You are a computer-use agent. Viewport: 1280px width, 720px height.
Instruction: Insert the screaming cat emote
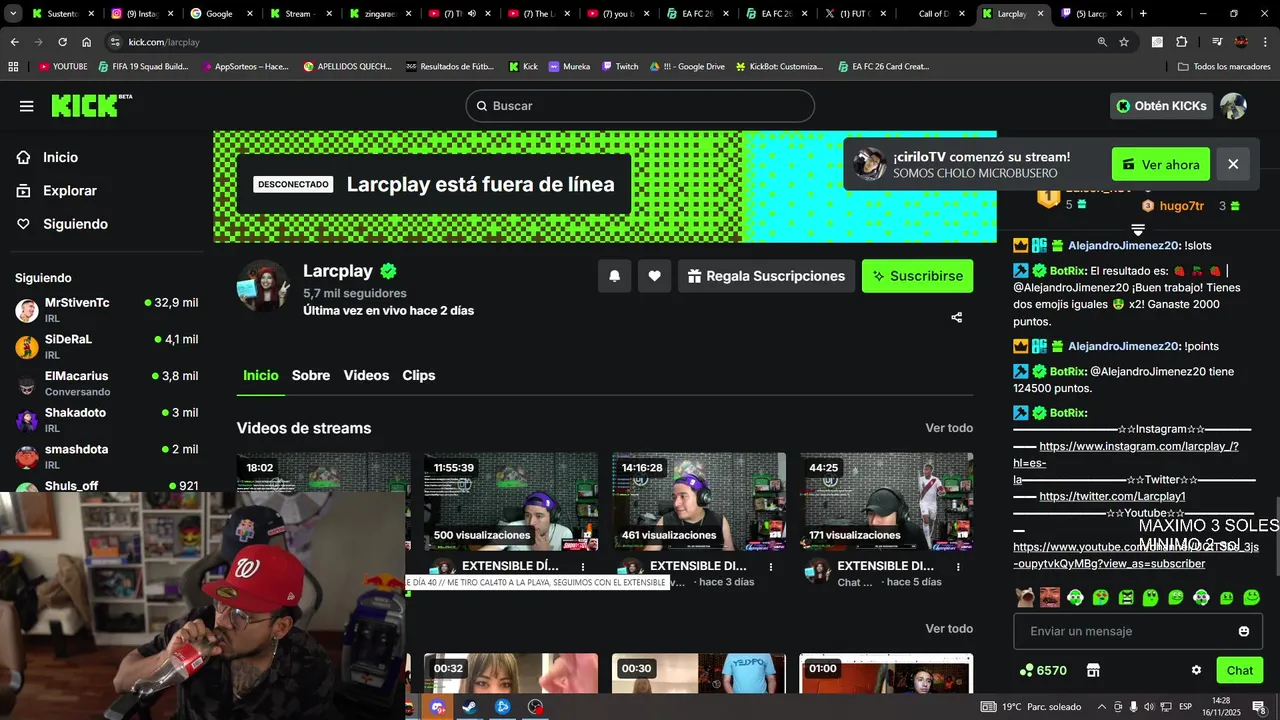click(x=1025, y=597)
